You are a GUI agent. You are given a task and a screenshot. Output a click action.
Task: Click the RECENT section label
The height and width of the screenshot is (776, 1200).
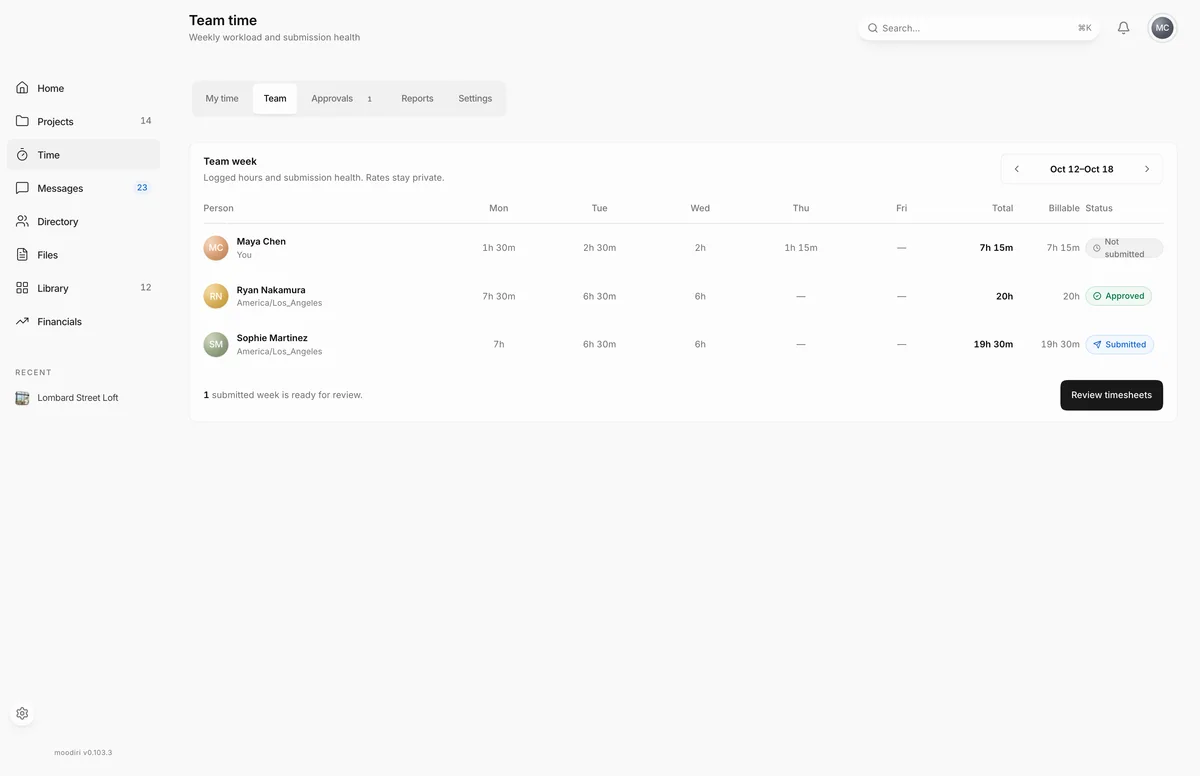coord(33,372)
